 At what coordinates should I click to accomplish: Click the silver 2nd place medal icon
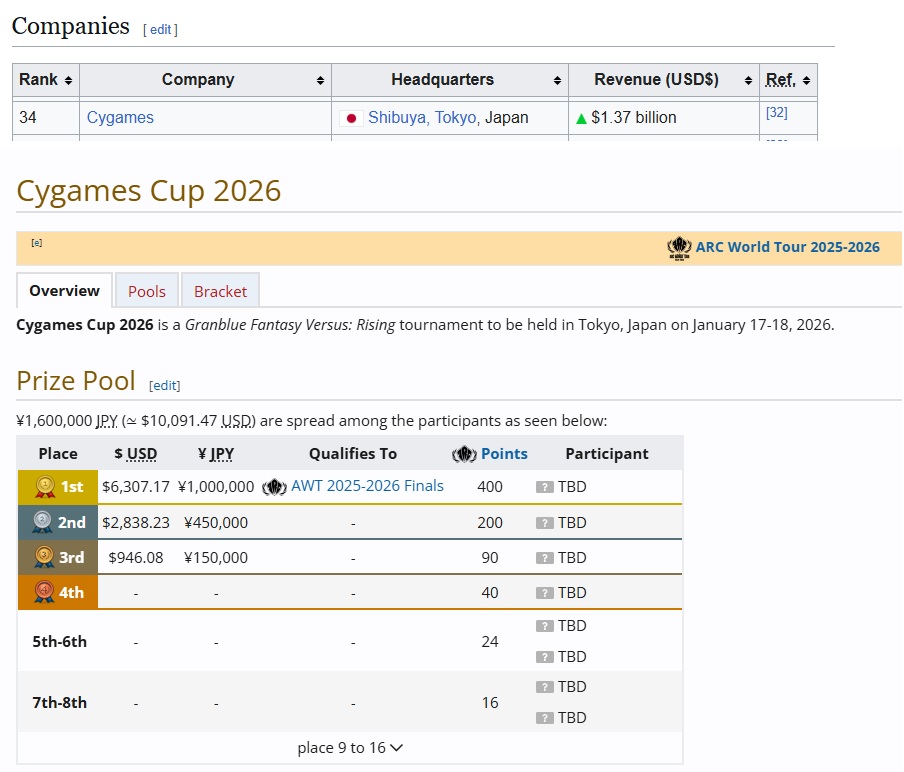(42, 522)
